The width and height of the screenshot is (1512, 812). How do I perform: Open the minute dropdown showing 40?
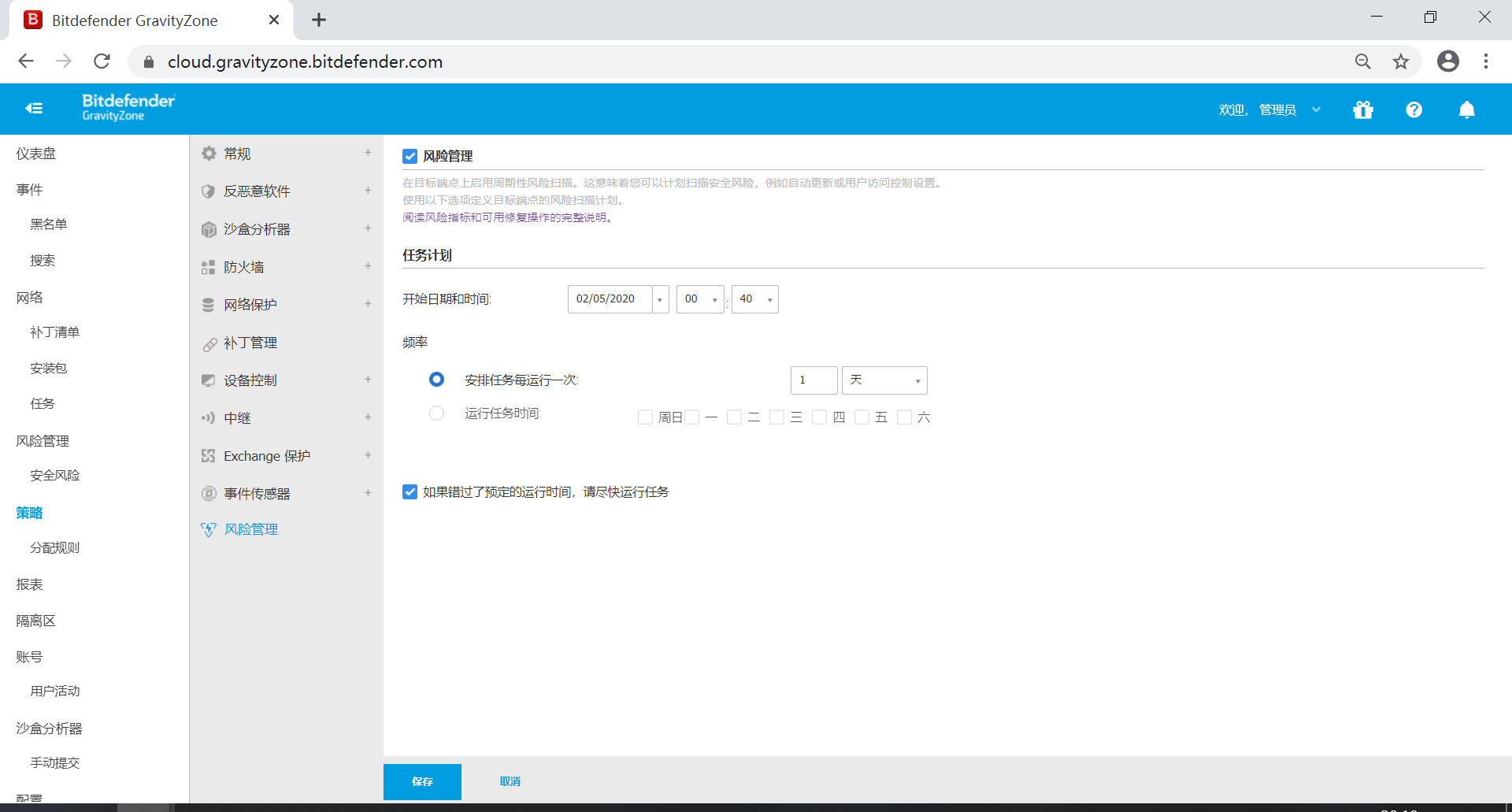point(754,299)
